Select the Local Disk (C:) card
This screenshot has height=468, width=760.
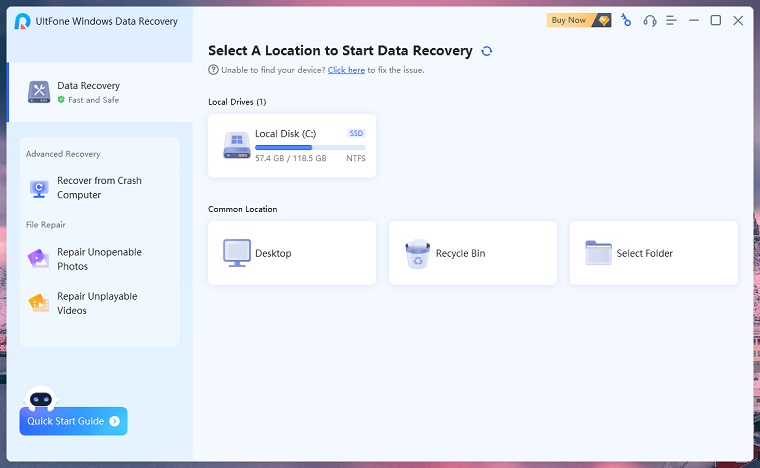tap(292, 145)
